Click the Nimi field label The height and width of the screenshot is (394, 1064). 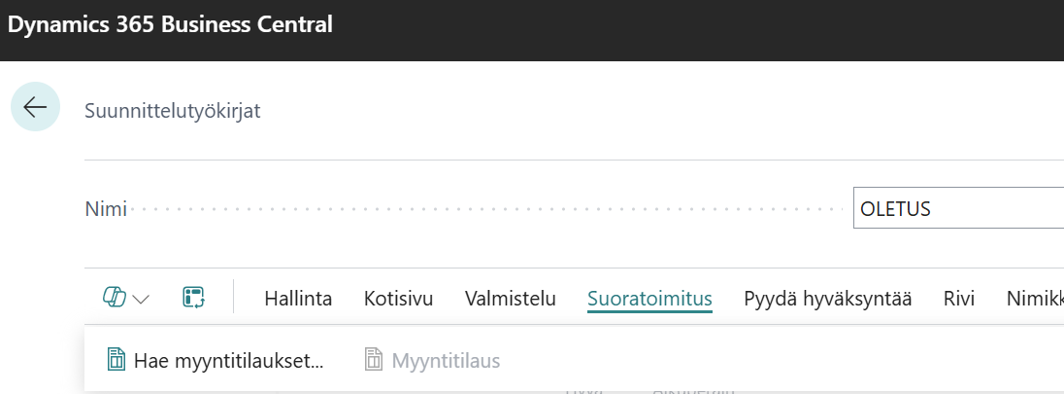pyautogui.click(x=106, y=209)
